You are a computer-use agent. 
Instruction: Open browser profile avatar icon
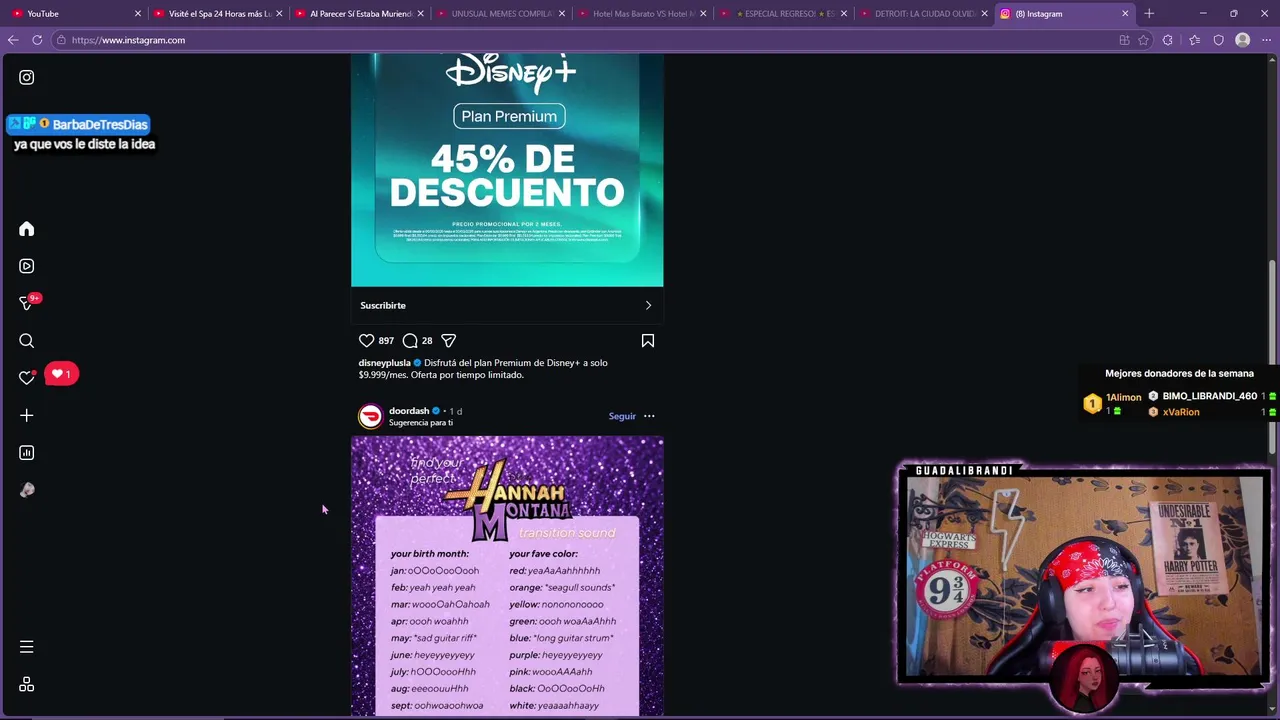(x=1243, y=40)
